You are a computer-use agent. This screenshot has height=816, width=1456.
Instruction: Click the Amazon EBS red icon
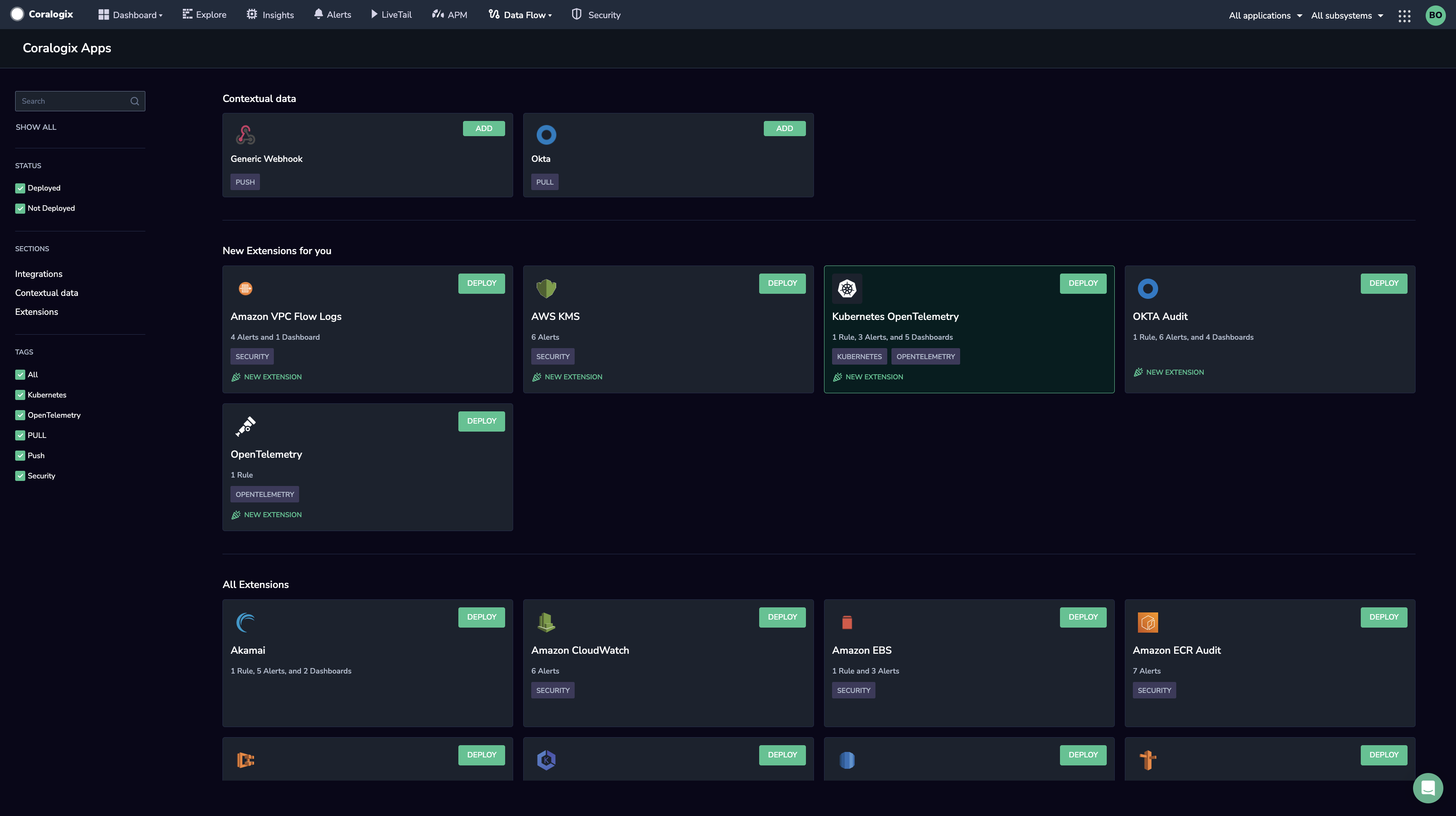847,623
